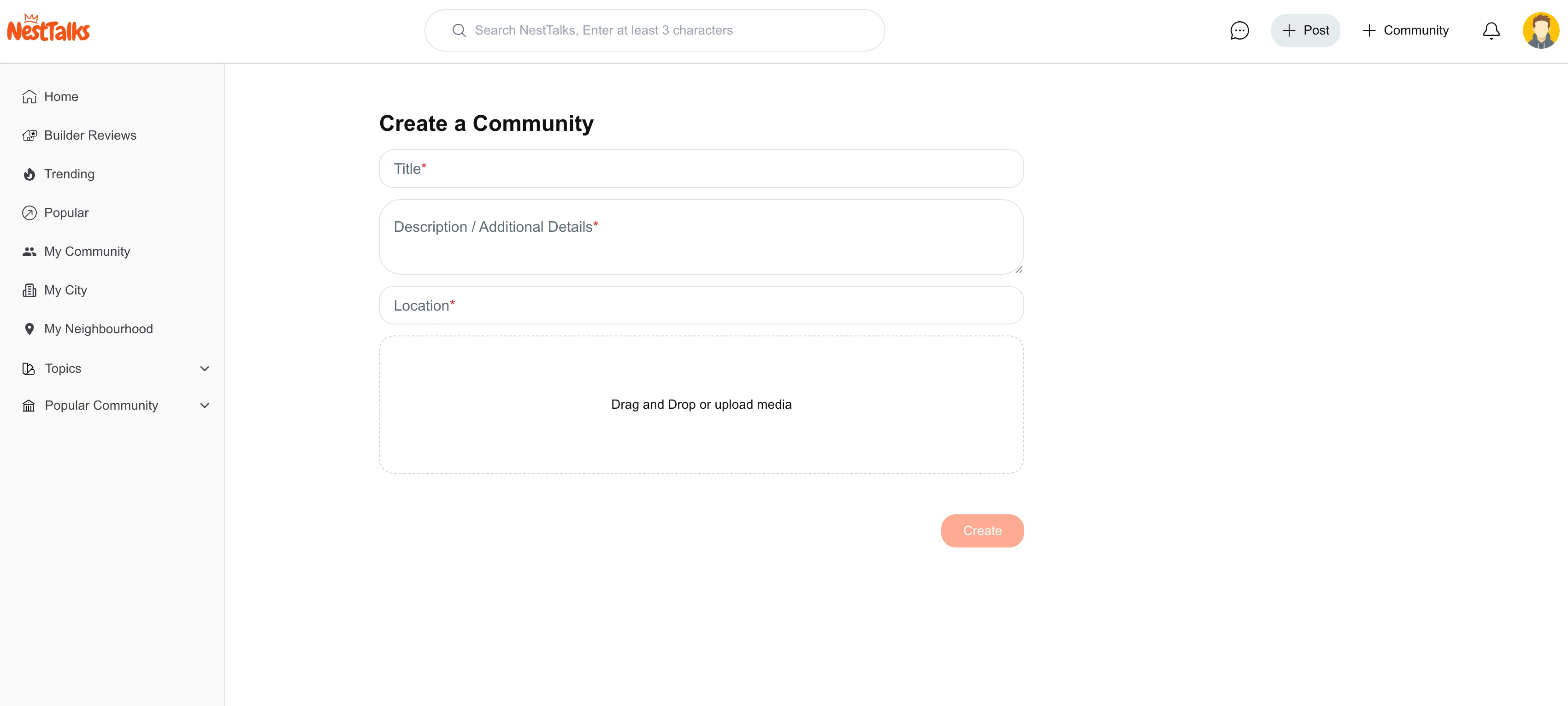Open My City in sidebar
The height and width of the screenshot is (706, 1568).
[65, 290]
